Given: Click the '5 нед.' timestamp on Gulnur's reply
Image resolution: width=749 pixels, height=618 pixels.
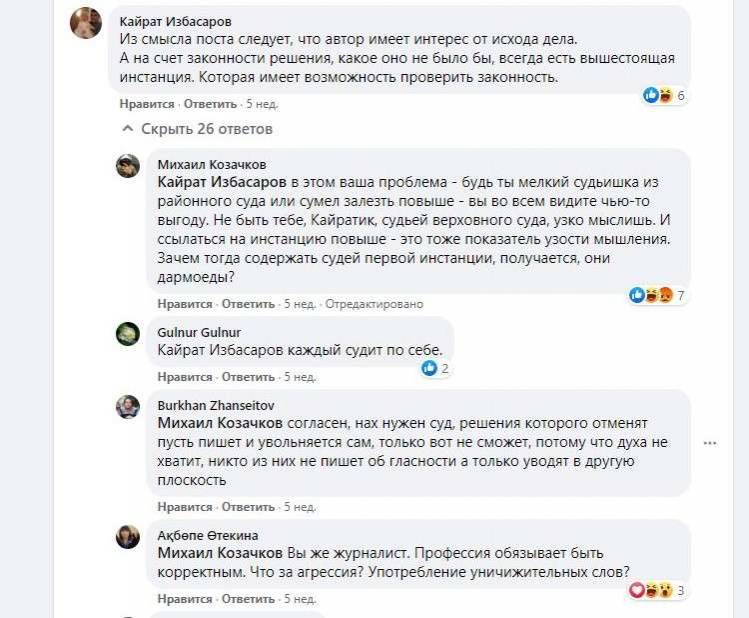Looking at the screenshot, I should coord(300,377).
